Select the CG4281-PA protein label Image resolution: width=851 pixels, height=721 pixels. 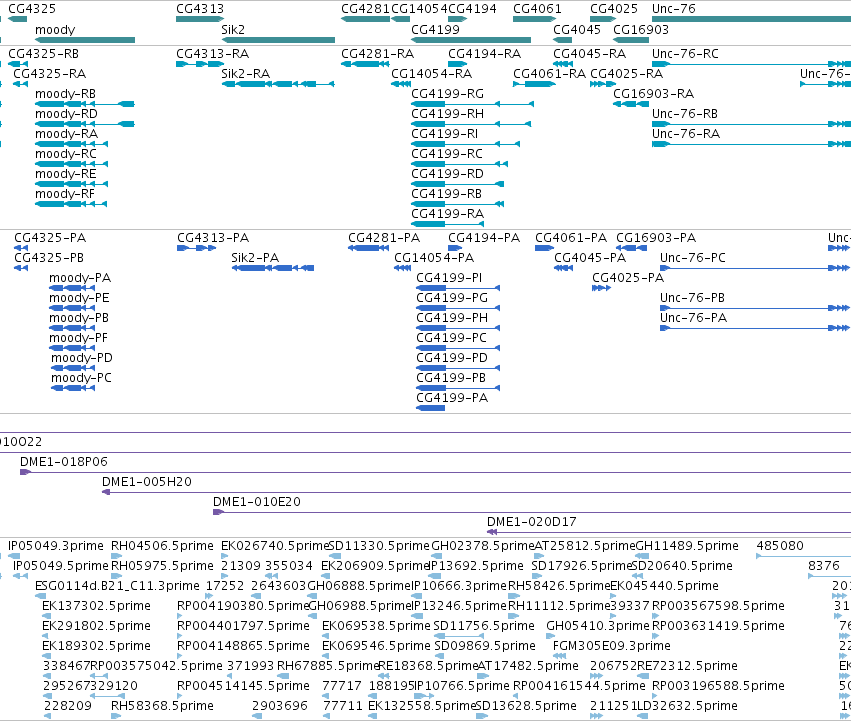pyautogui.click(x=384, y=238)
